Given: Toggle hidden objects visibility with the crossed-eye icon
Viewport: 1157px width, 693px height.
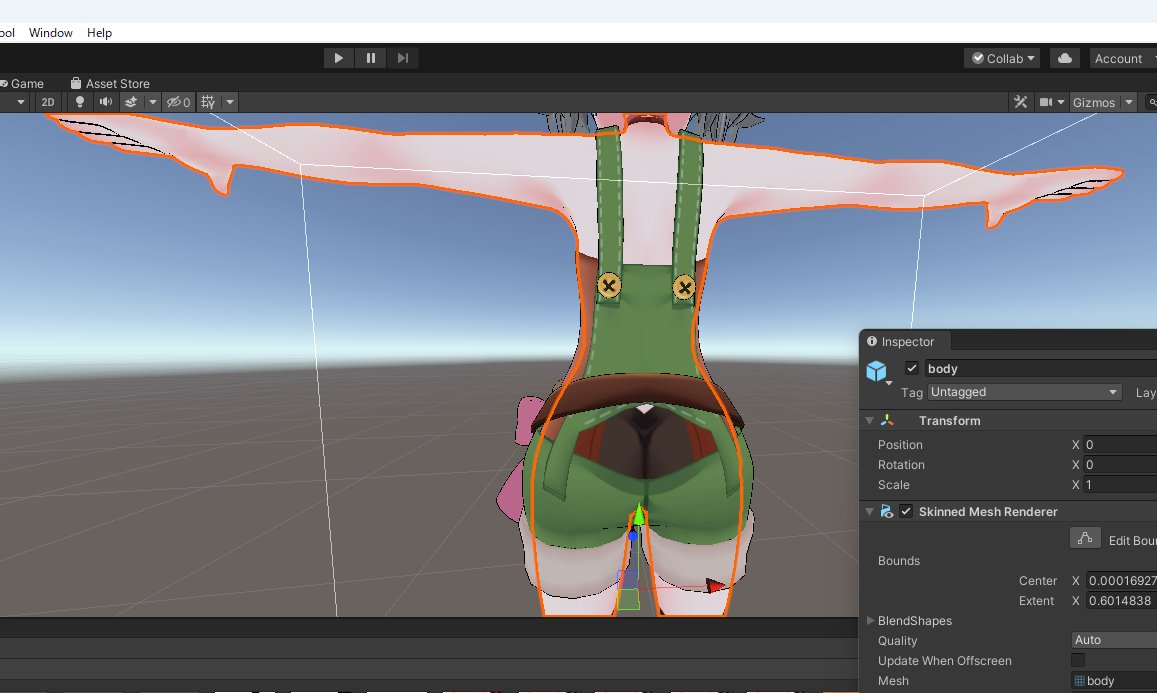Looking at the screenshot, I should 178,102.
